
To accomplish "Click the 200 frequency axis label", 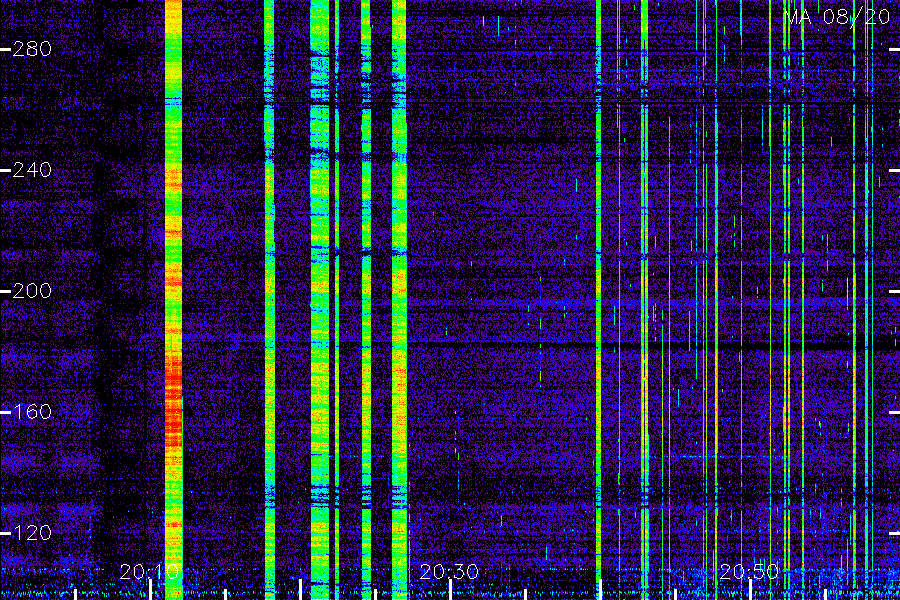I will click(x=32, y=291).
